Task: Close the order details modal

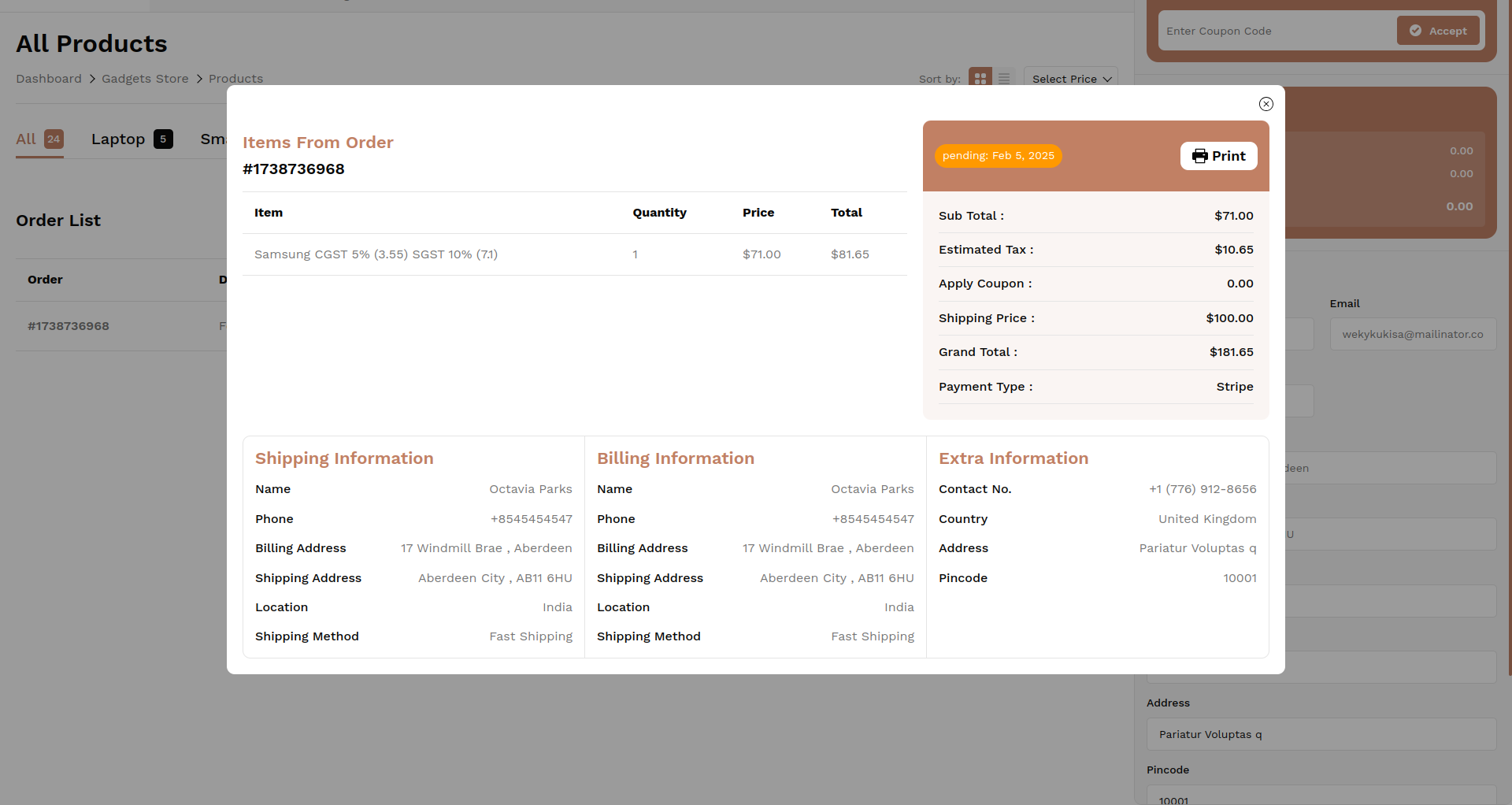Action: point(1266,104)
